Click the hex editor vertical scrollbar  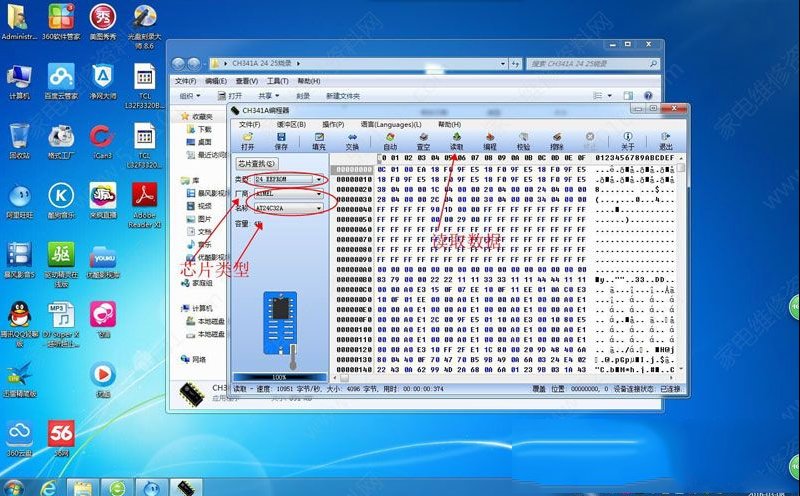(681, 263)
